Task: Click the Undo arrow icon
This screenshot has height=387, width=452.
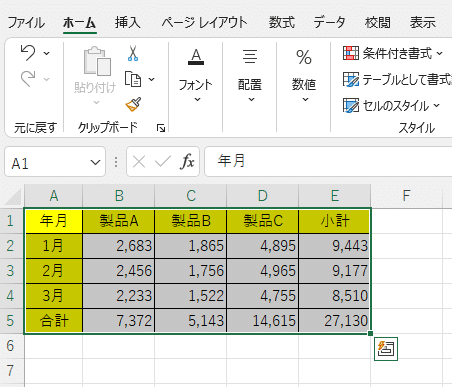Action: (28, 53)
